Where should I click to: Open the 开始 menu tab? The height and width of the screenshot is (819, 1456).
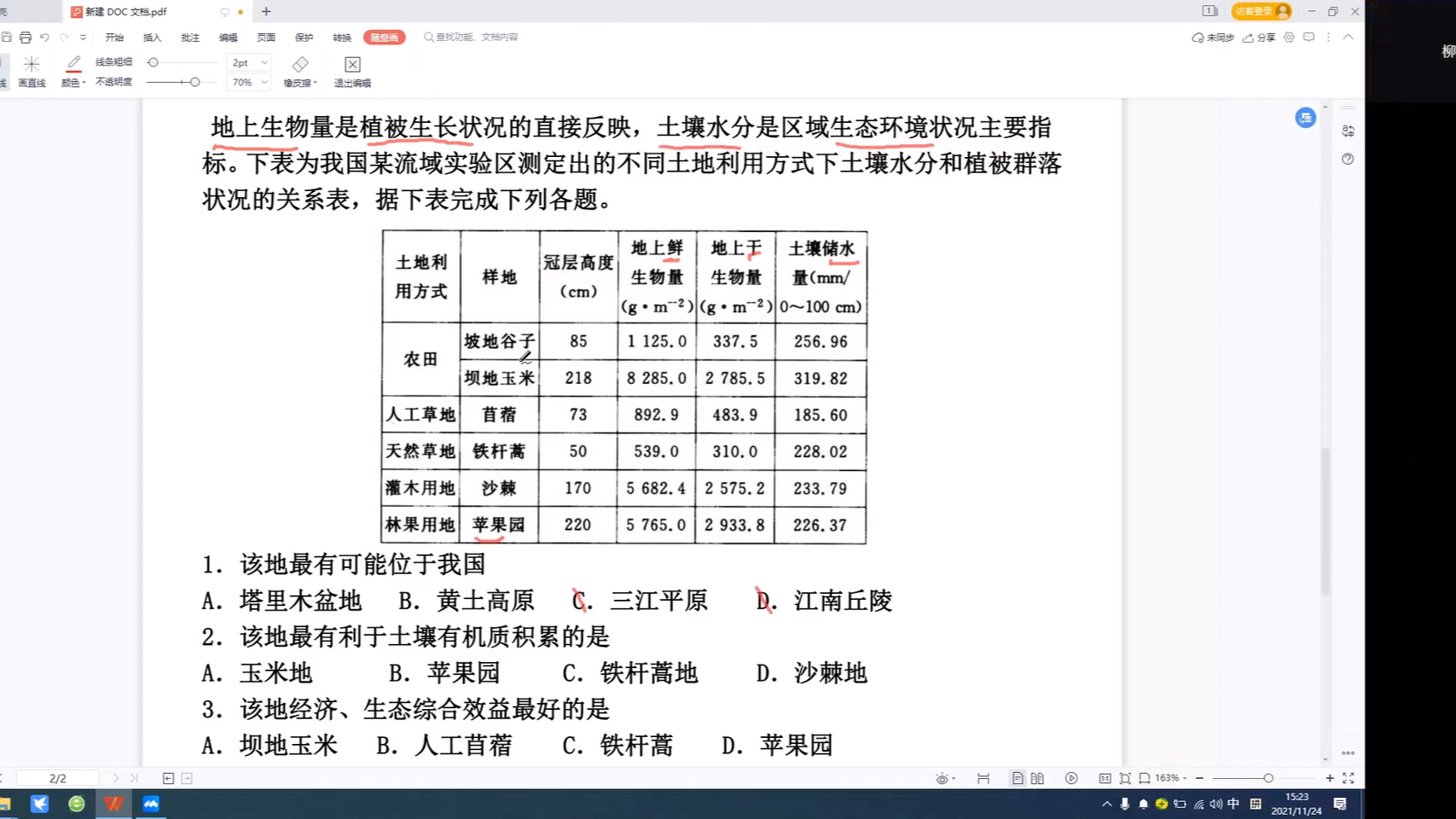coord(114,38)
